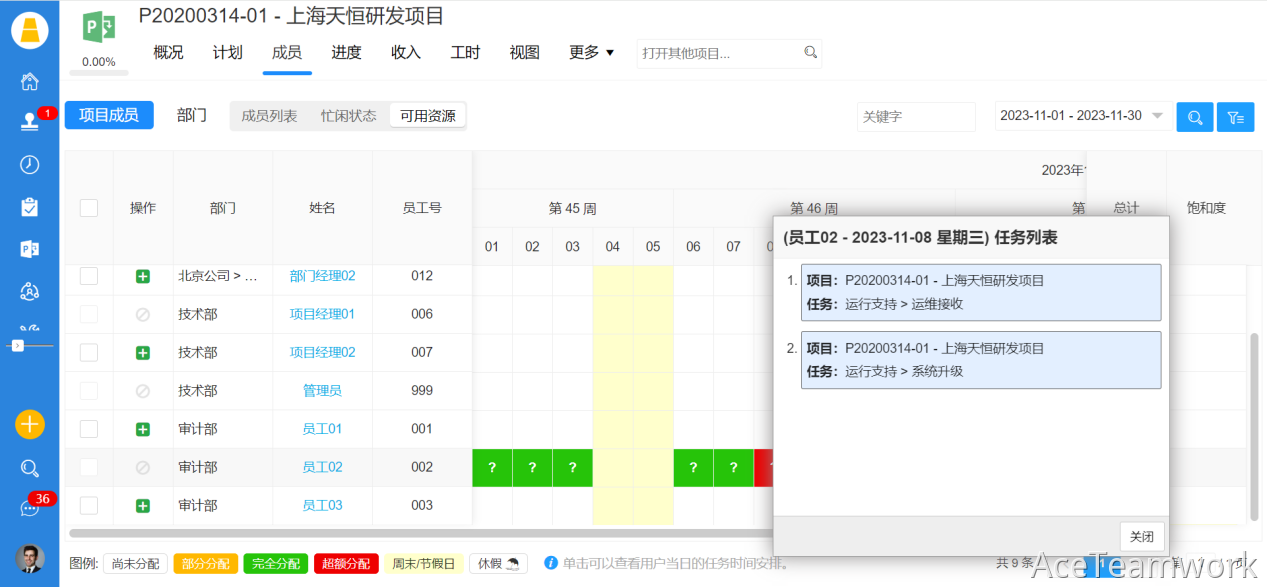The width and height of the screenshot is (1267, 587).
Task: Expand the left sidebar using the arrow handle
Action: pos(17,345)
